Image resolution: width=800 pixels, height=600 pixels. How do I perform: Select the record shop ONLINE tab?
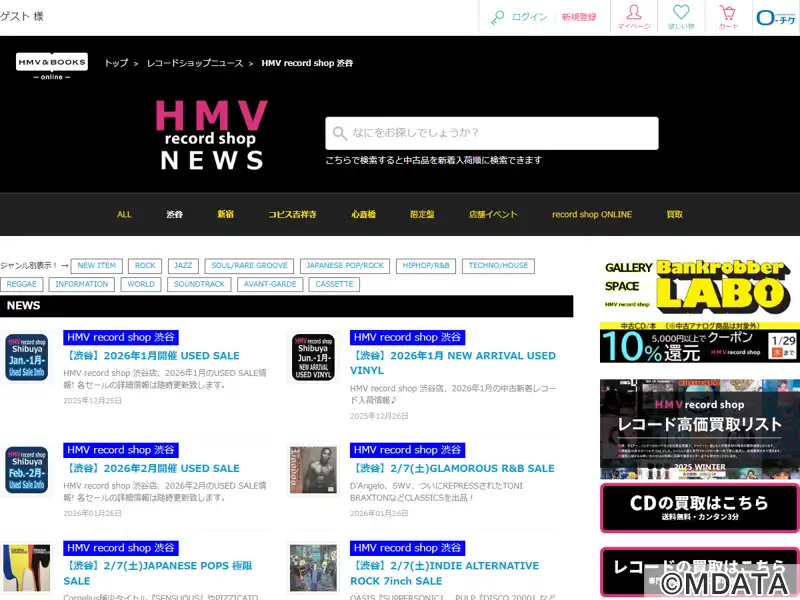coord(592,214)
